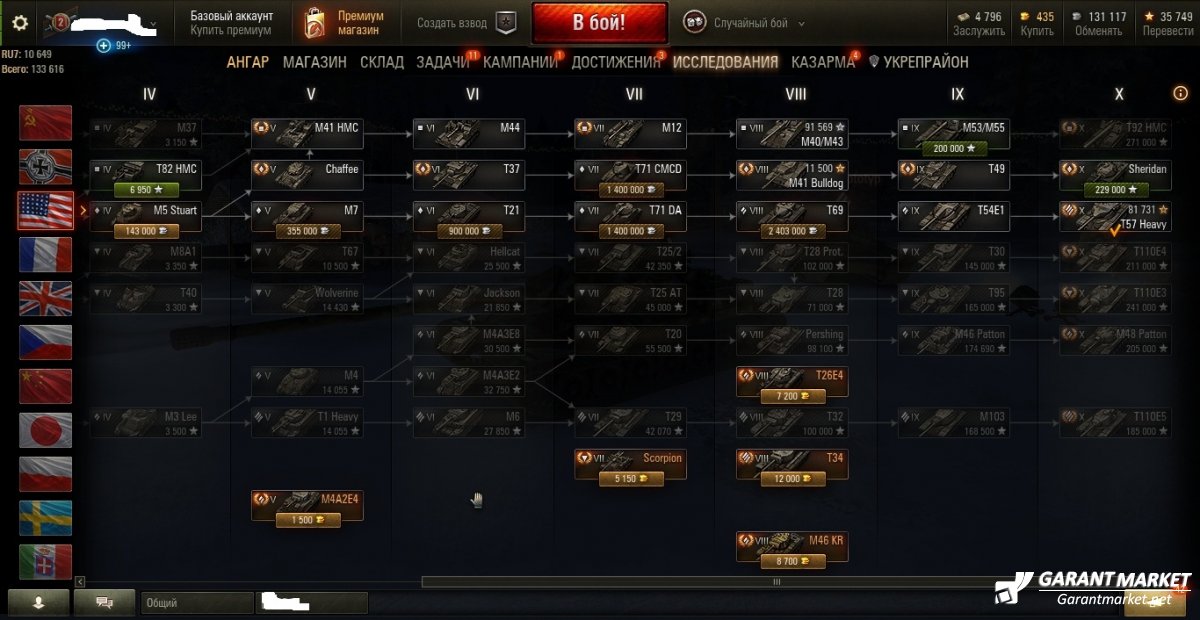
Task: Click the Create platoon icon
Action: (507, 23)
